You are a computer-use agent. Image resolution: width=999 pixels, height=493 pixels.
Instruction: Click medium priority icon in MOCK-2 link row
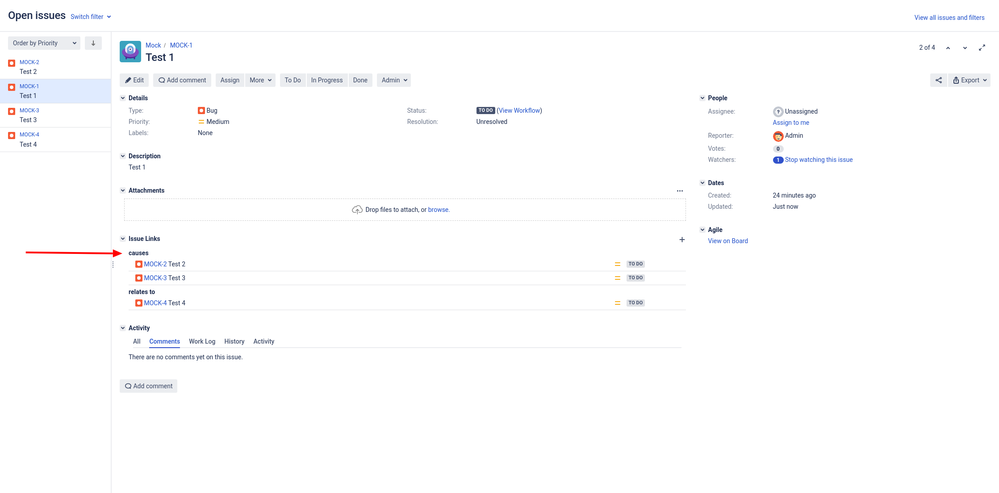point(617,264)
